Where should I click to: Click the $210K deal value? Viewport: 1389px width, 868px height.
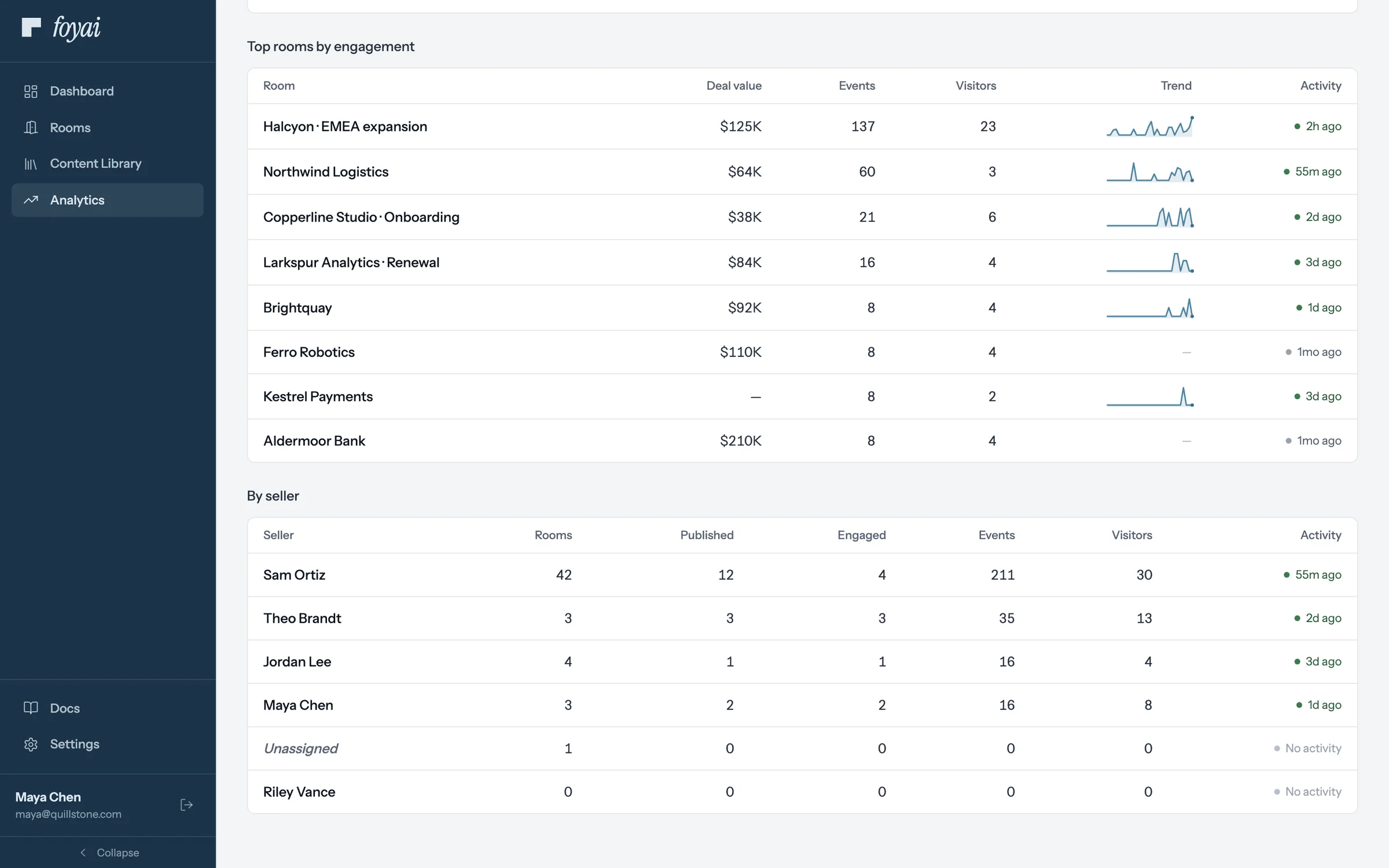741,441
